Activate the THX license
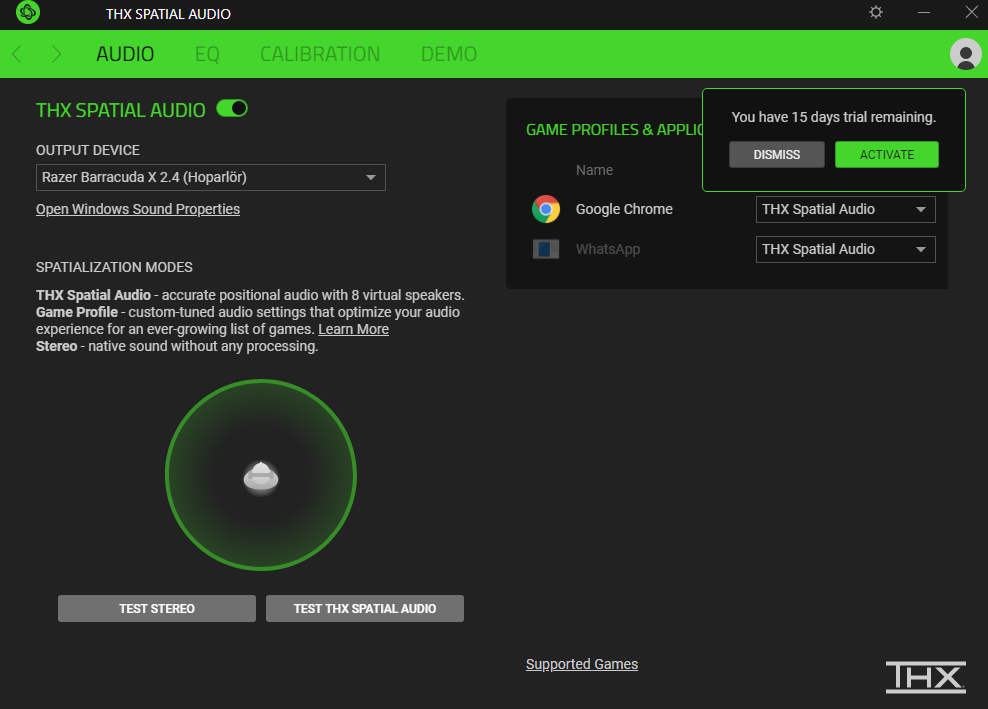 [887, 154]
